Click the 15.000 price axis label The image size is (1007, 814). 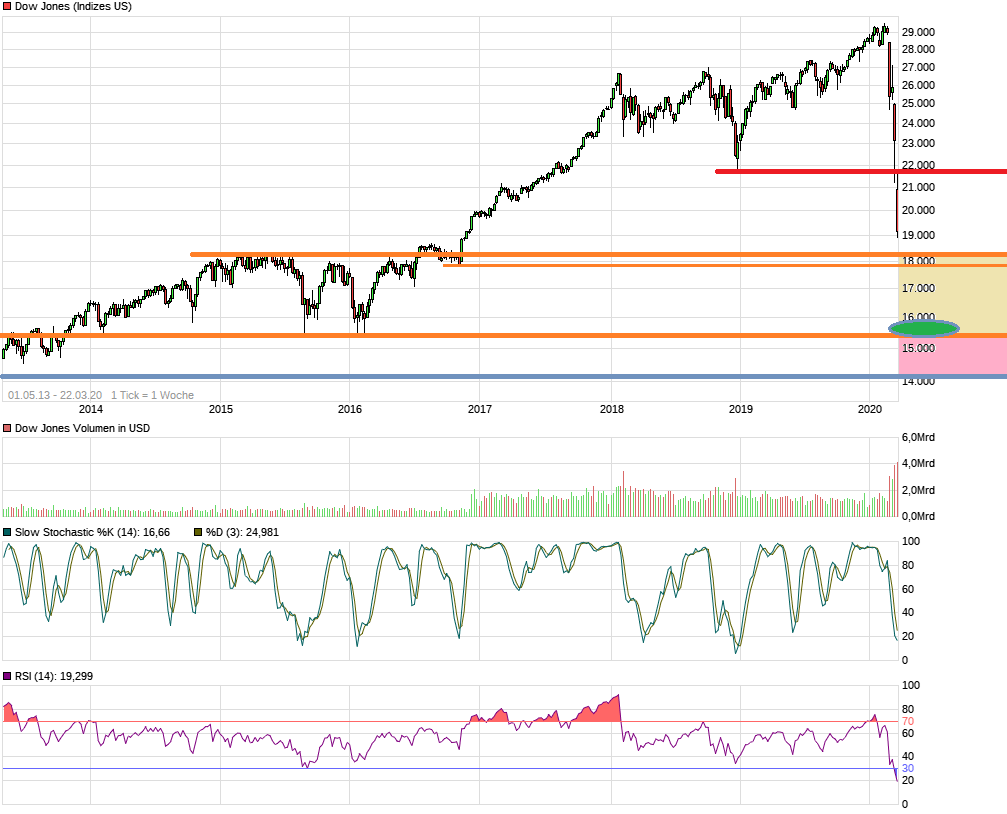click(918, 348)
